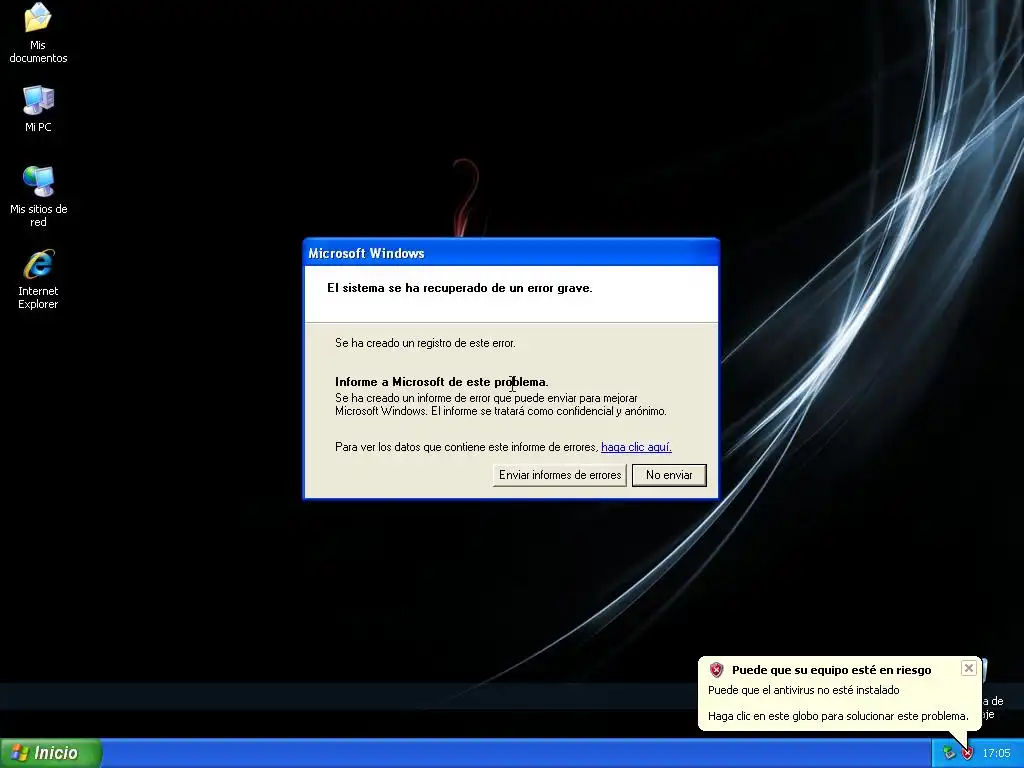Click the network connection tray icon
The width and height of the screenshot is (1024, 768).
(x=949, y=754)
